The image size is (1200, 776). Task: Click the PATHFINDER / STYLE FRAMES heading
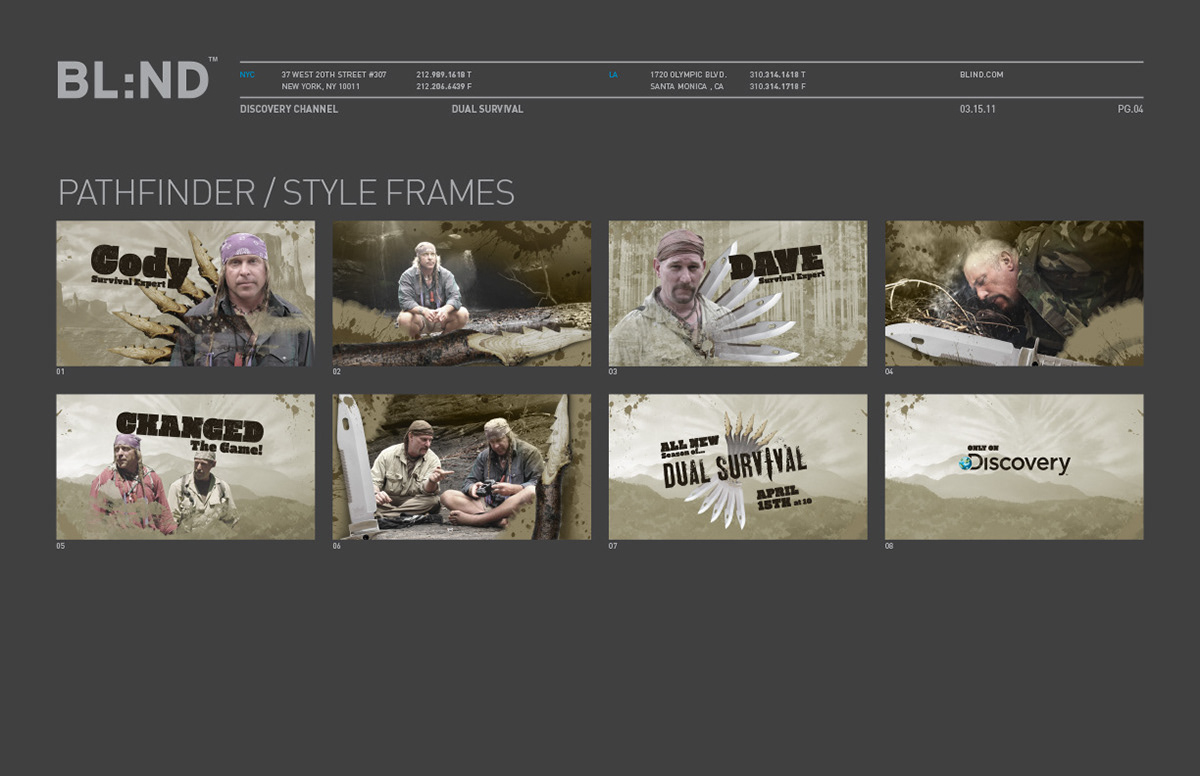pyautogui.click(x=286, y=192)
